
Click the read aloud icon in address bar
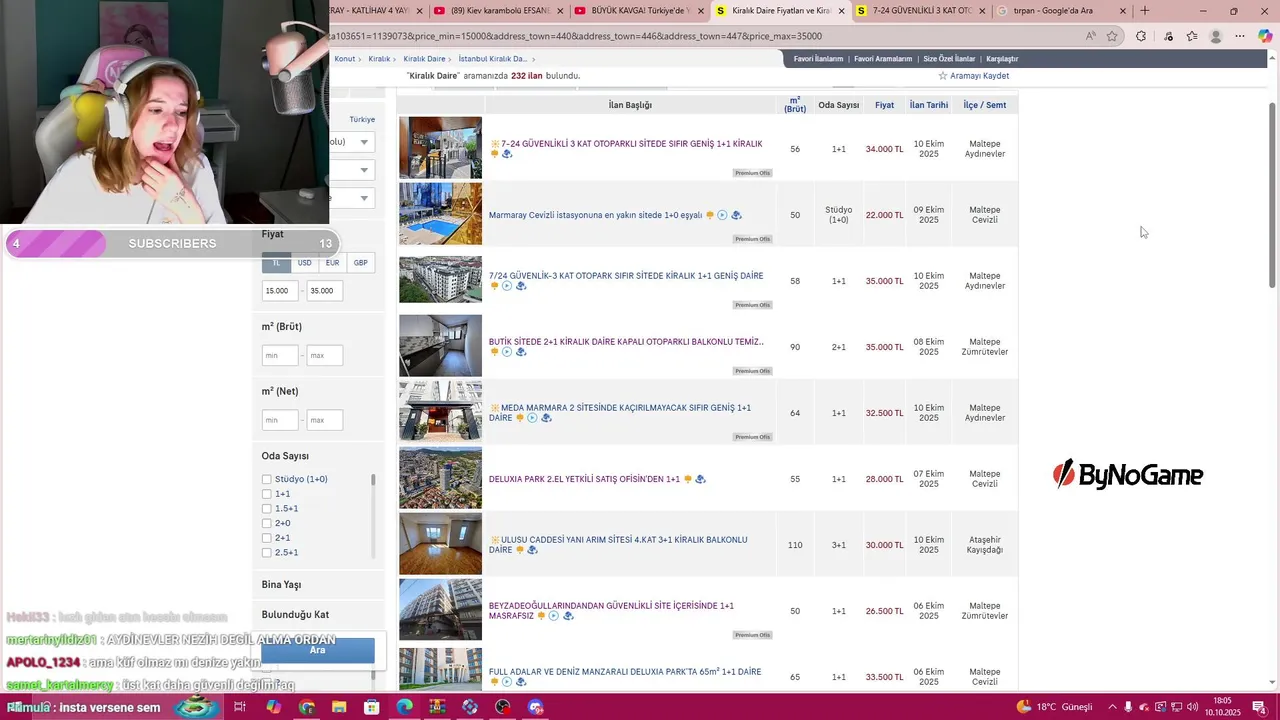coord(1090,36)
